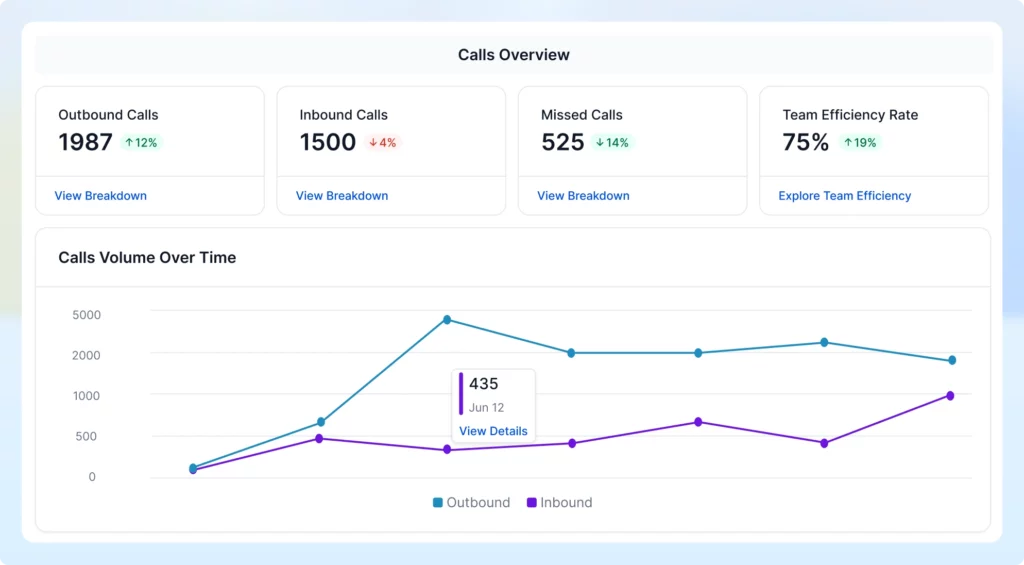Open View Breakdown under Missed Calls
This screenshot has width=1024, height=565.
583,196
